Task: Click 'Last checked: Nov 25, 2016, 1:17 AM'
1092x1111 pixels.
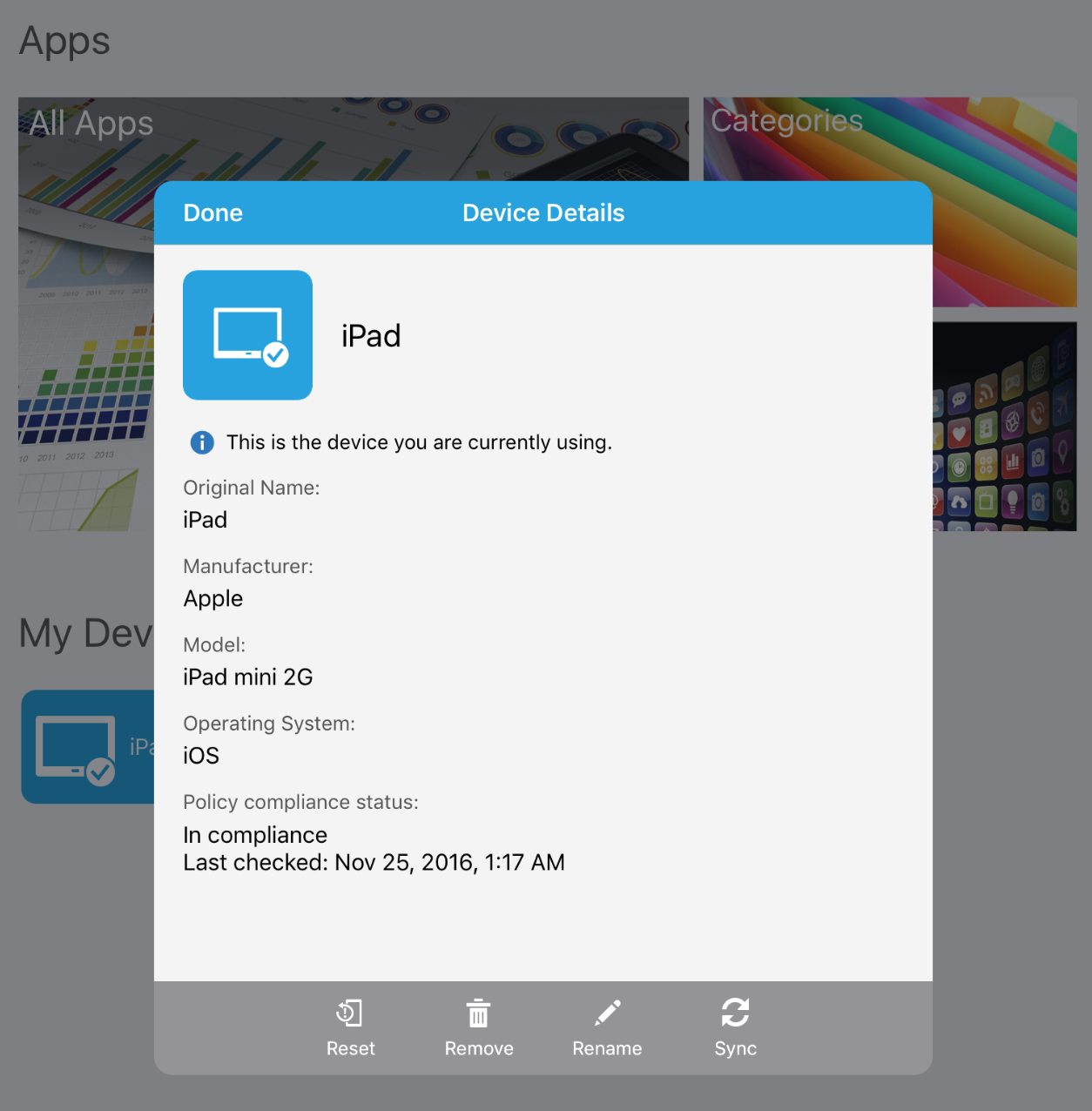Action: 374,863
